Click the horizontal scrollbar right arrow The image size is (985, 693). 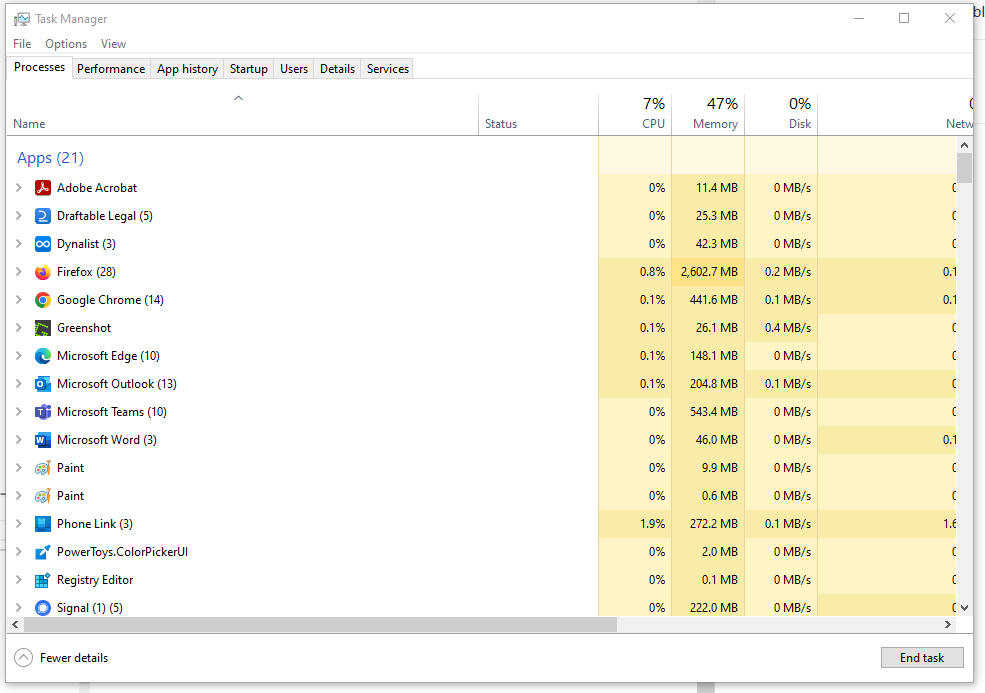point(948,625)
